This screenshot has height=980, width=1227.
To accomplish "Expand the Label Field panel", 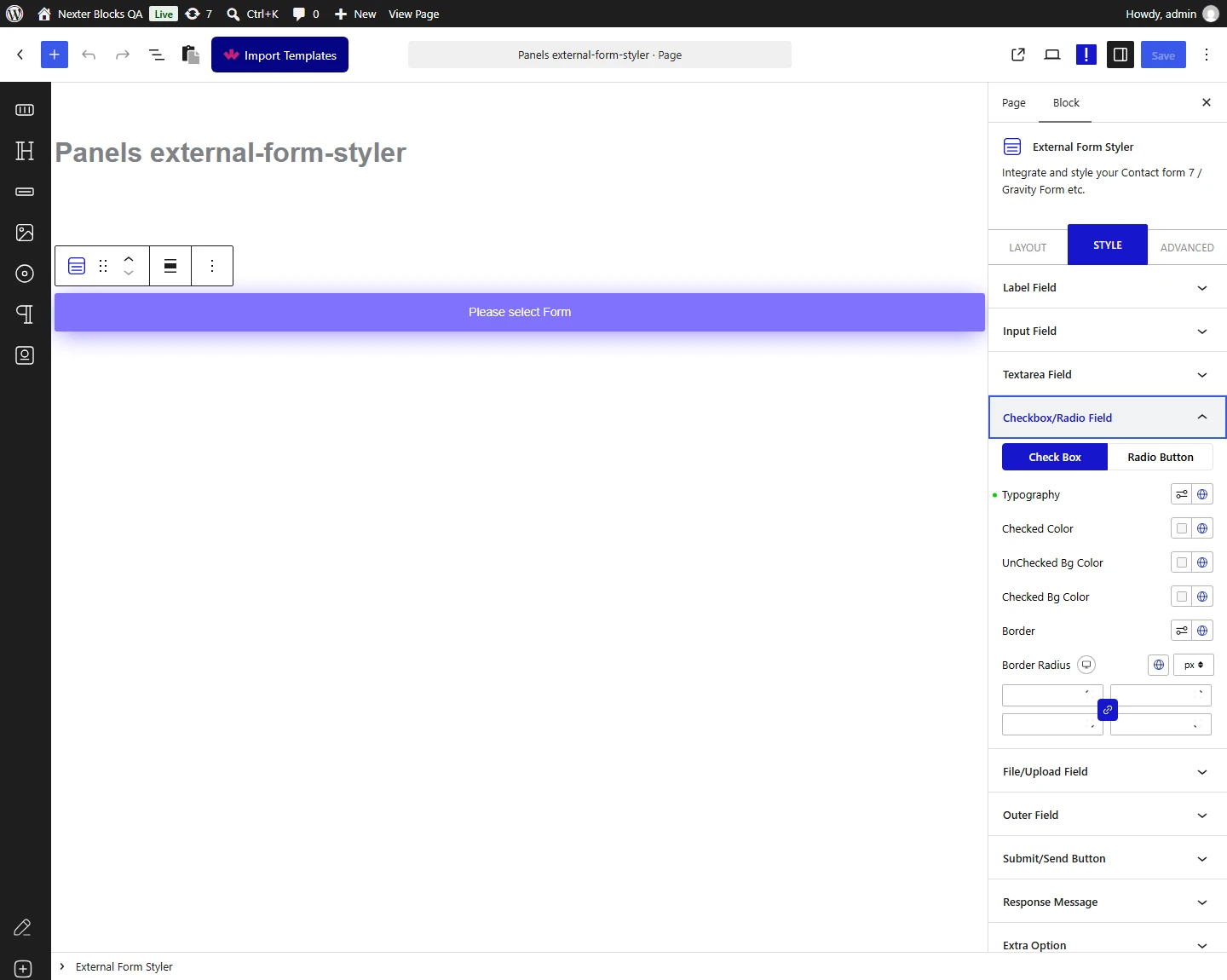I will [x=1108, y=287].
